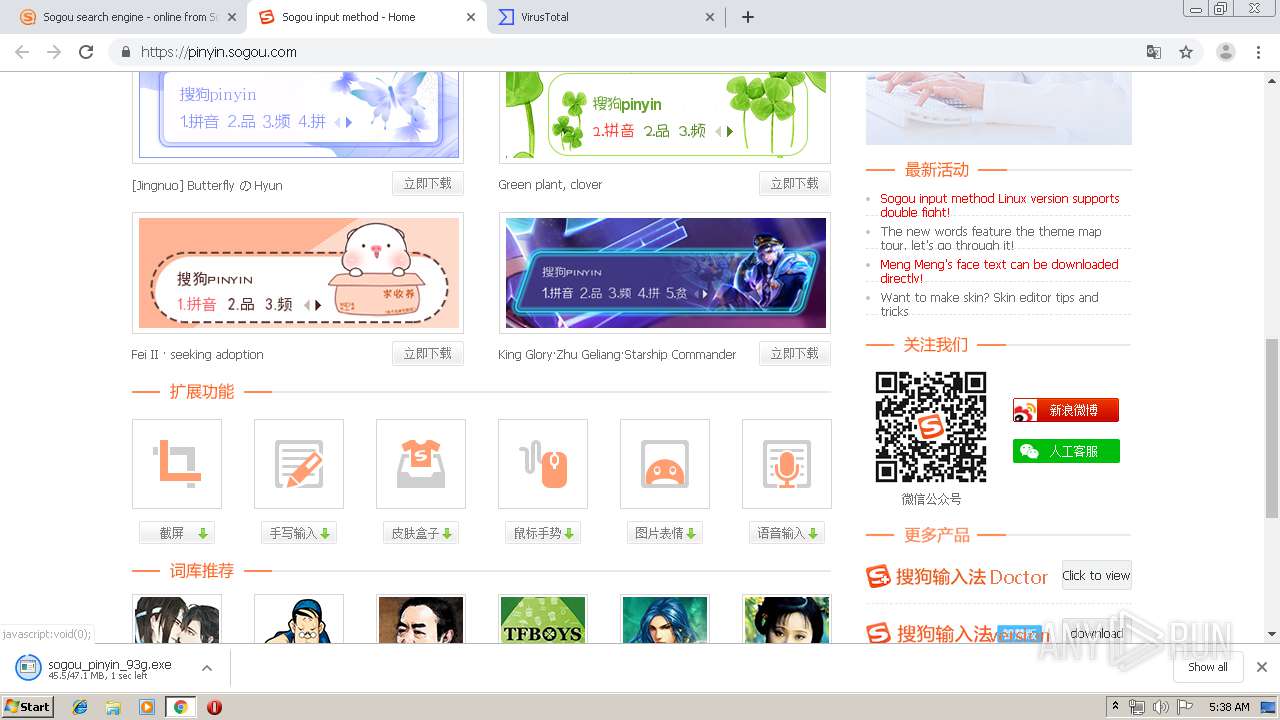Open Meng Meng's face text link

999,271
